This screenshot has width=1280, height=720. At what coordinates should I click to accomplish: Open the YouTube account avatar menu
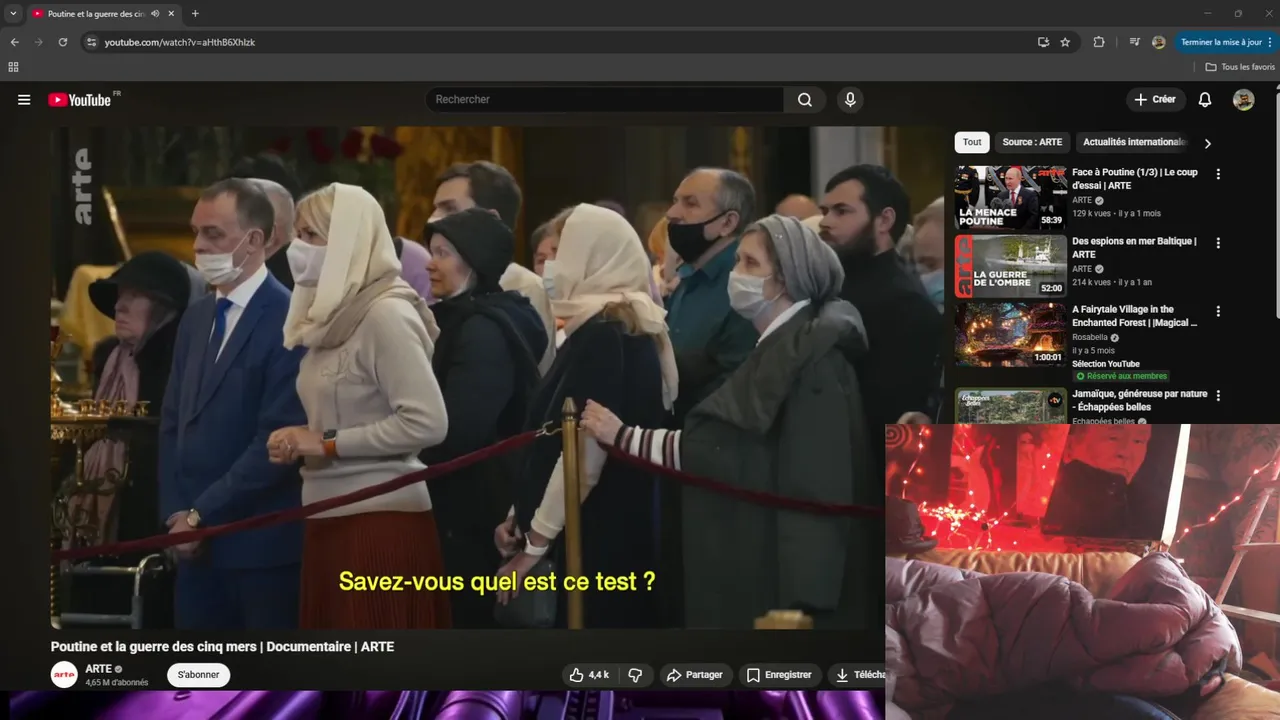pyautogui.click(x=1243, y=100)
